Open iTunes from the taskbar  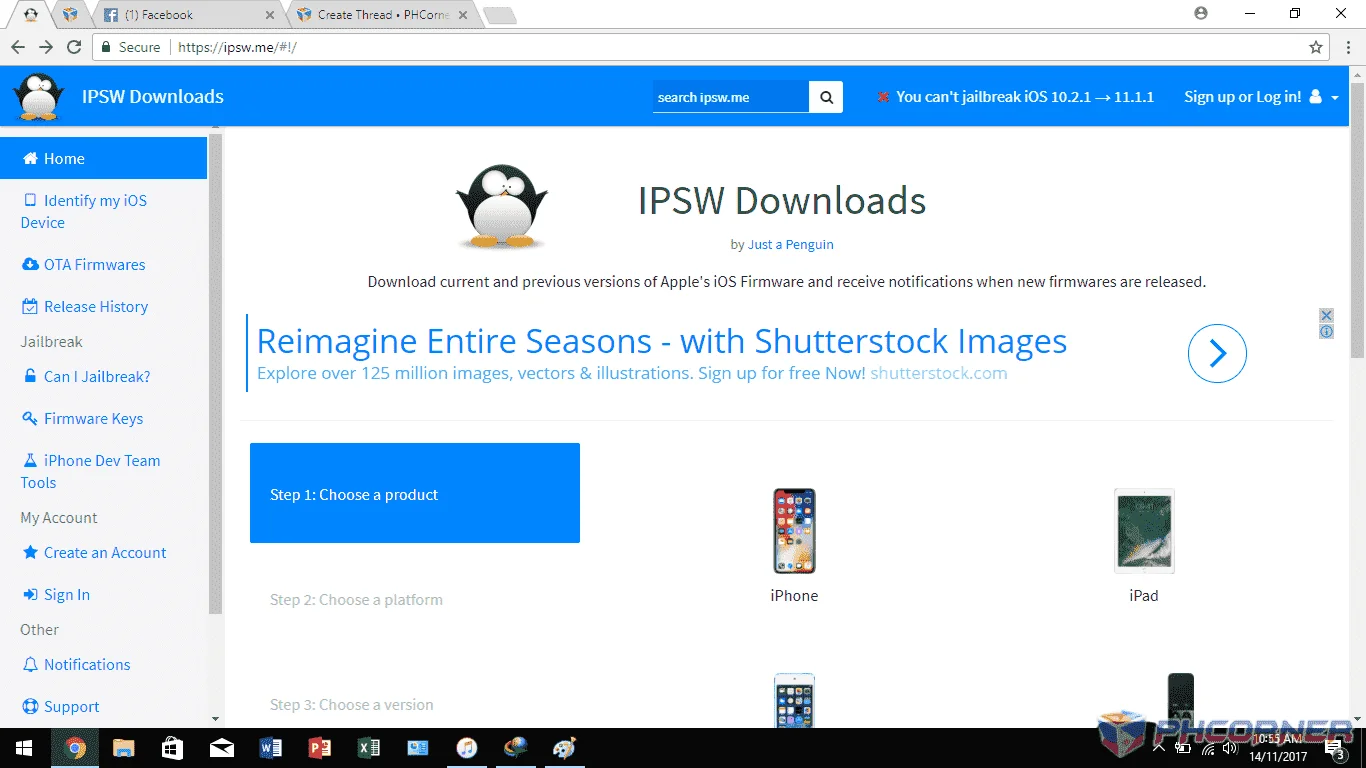click(x=466, y=748)
